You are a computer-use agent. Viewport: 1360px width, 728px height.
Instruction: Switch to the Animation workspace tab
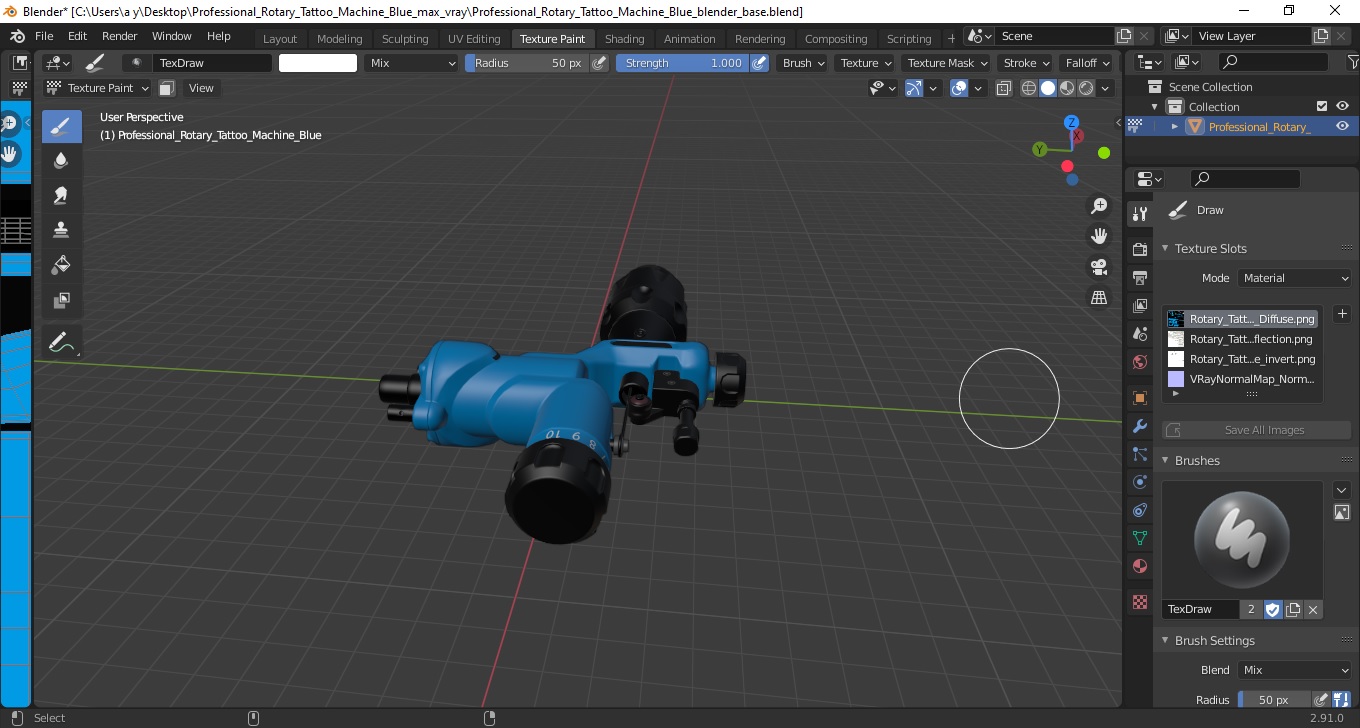coord(690,39)
